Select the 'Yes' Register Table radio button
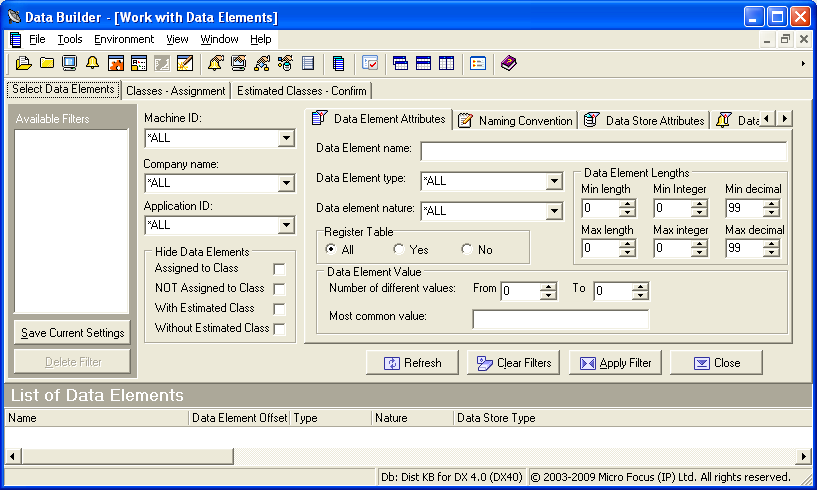 coord(399,250)
